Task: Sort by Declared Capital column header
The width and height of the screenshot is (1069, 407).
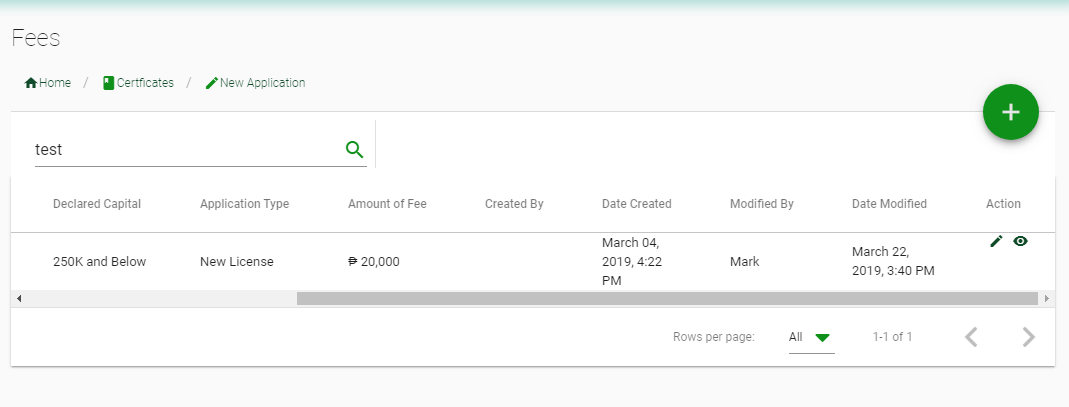Action: pos(97,204)
